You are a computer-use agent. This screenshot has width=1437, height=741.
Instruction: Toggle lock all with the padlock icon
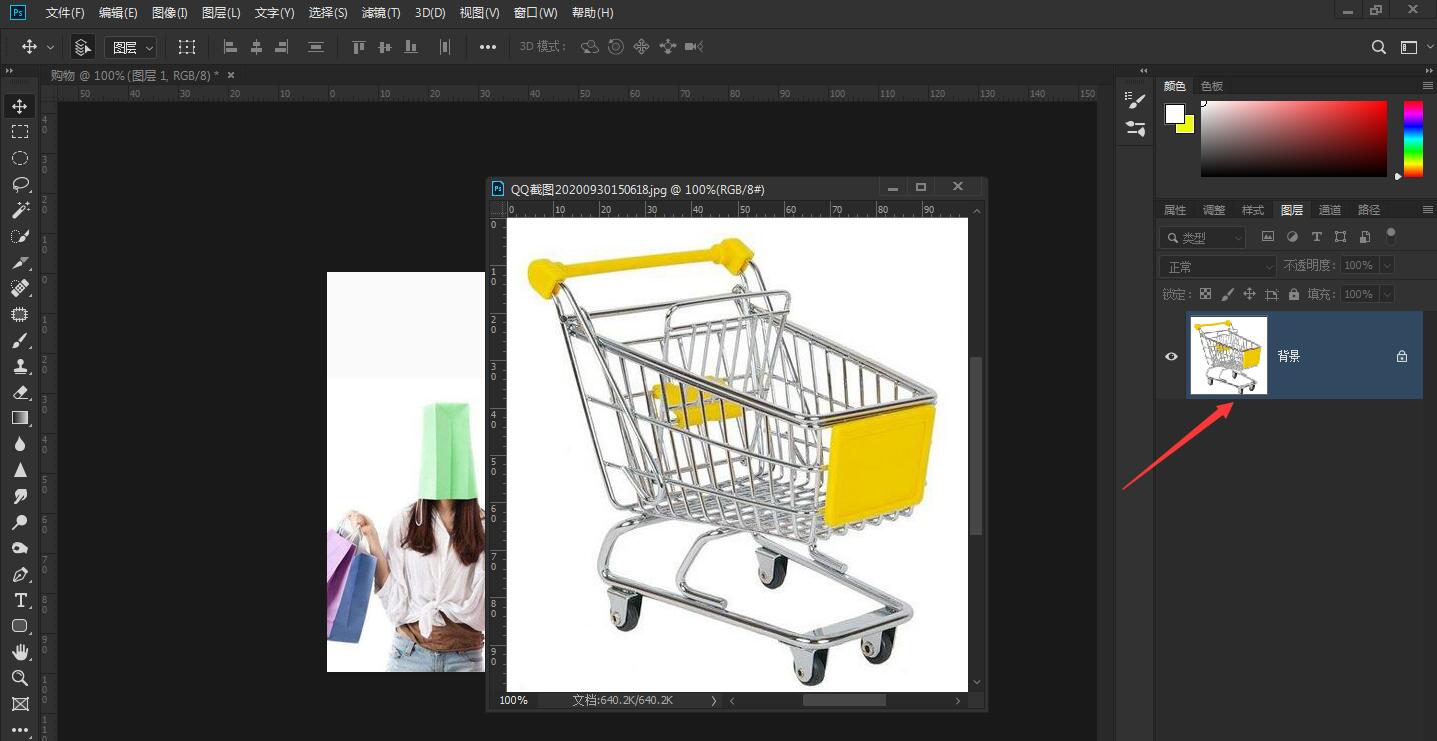(x=1293, y=293)
